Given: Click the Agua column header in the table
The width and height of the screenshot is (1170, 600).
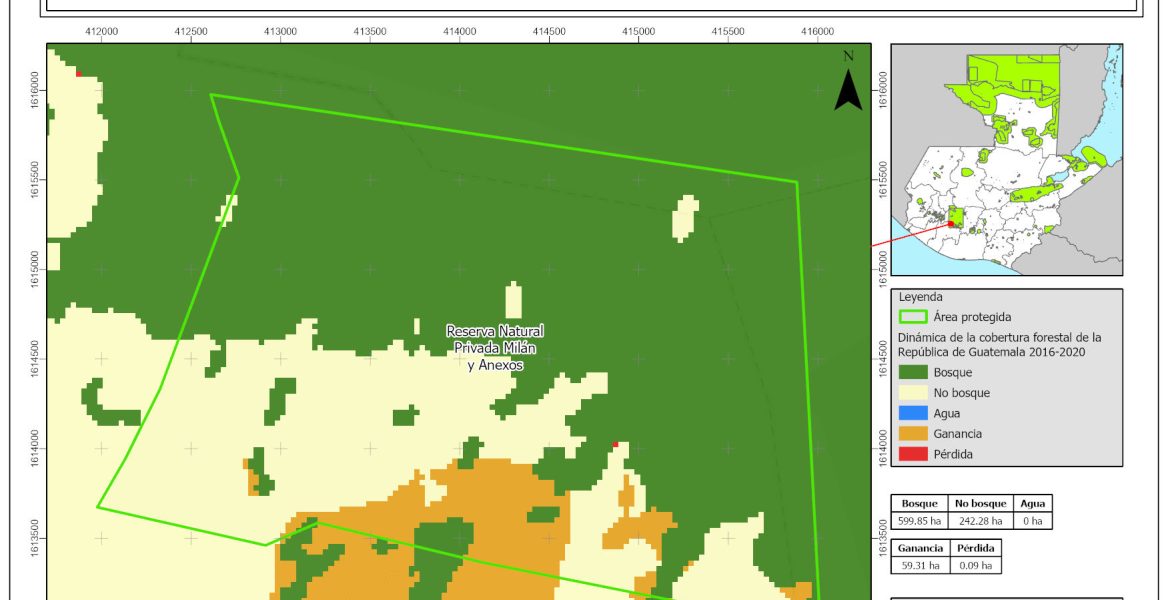Looking at the screenshot, I should [1030, 503].
